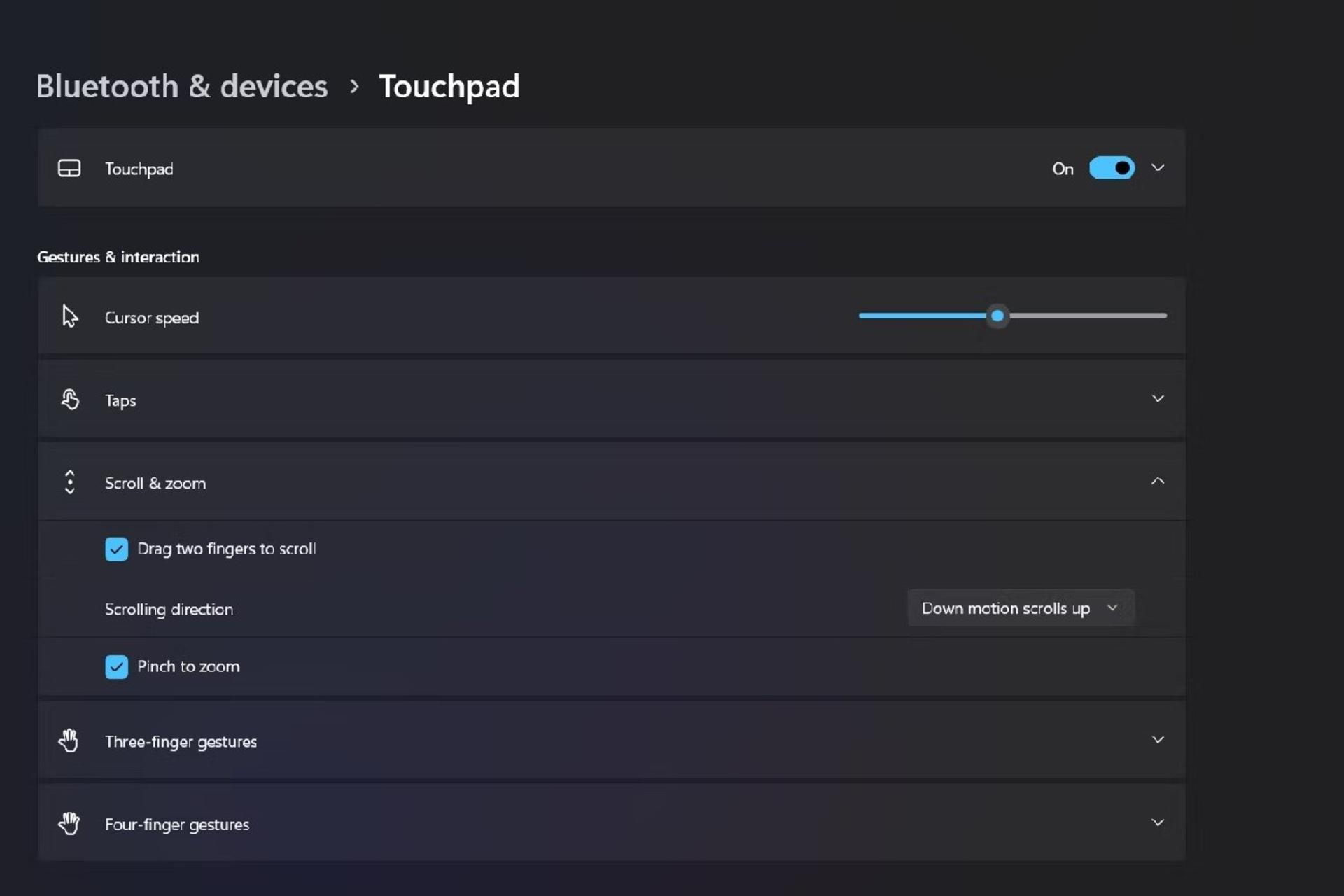Click the breadcrumb chevron separator before Touchpad

[x=354, y=87]
